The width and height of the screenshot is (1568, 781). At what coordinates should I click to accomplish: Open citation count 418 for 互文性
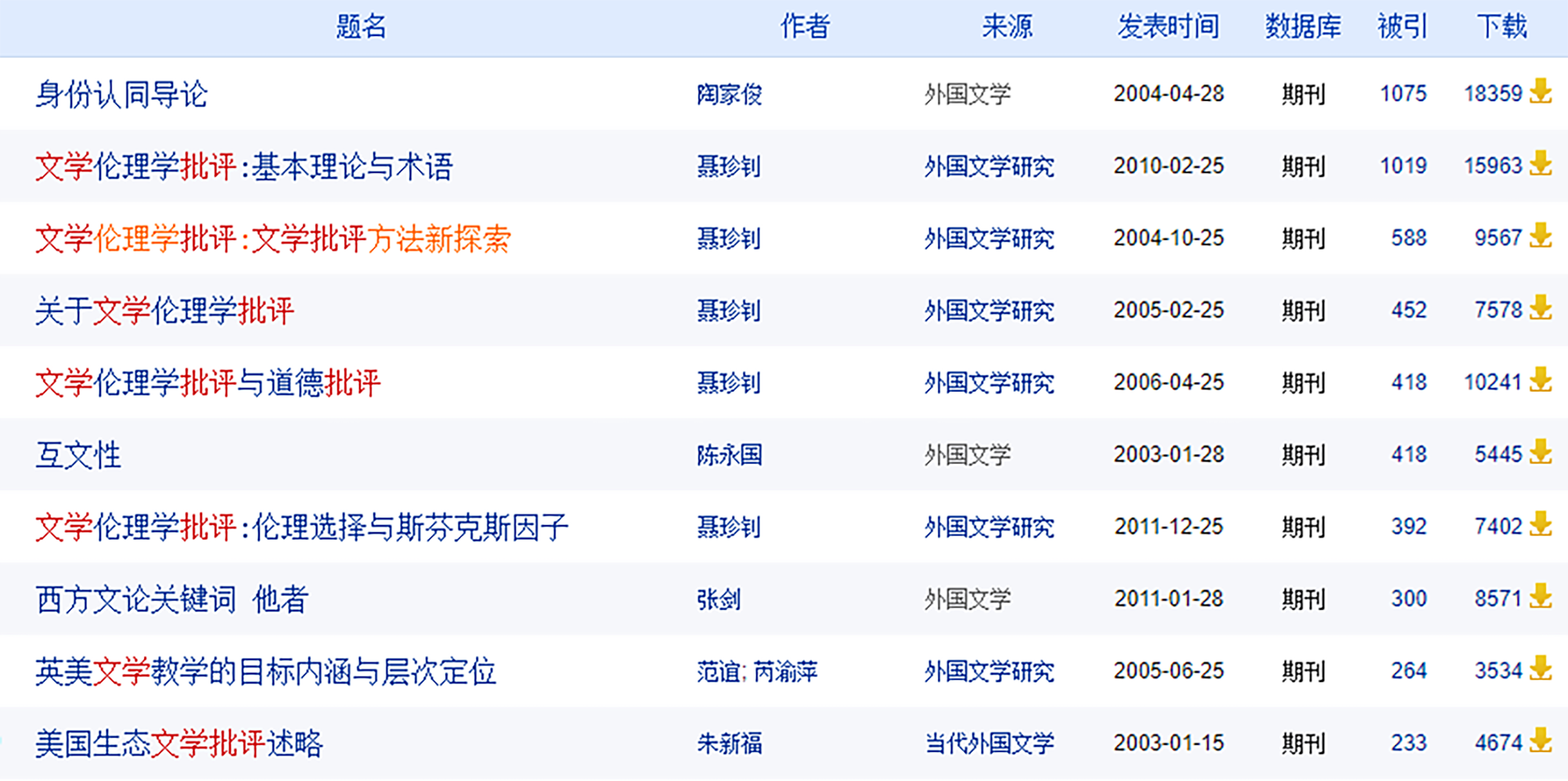[x=1409, y=454]
